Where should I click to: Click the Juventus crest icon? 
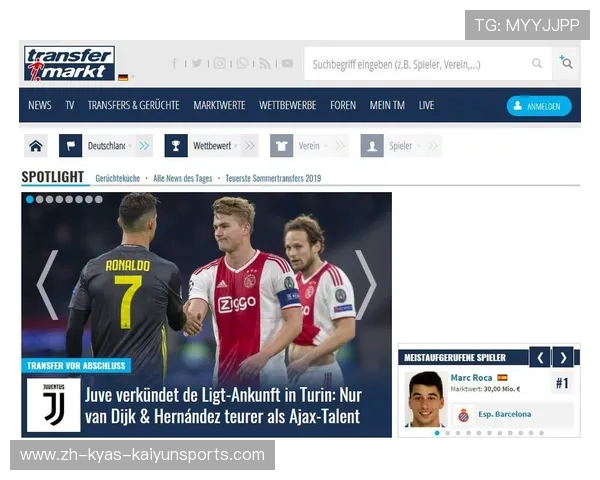53,405
